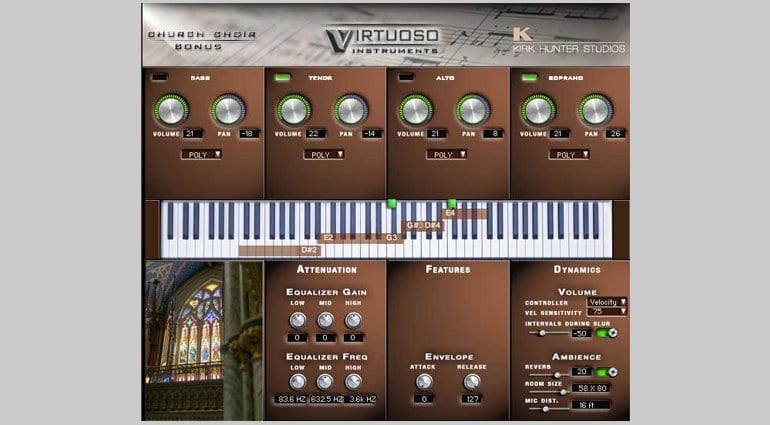Click the Equalizer Freq Mid knob
The height and width of the screenshot is (425, 770).
point(325,382)
